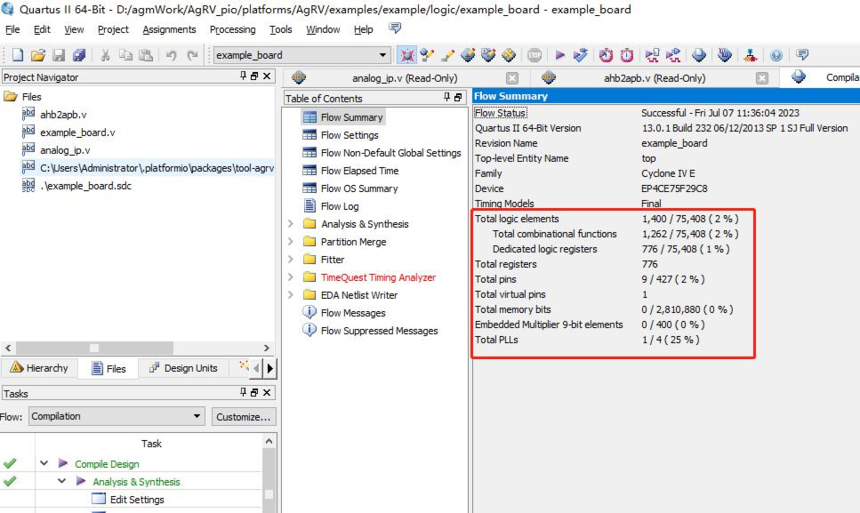Expand the TimeQuest Timing Analyzer folder

(x=291, y=277)
